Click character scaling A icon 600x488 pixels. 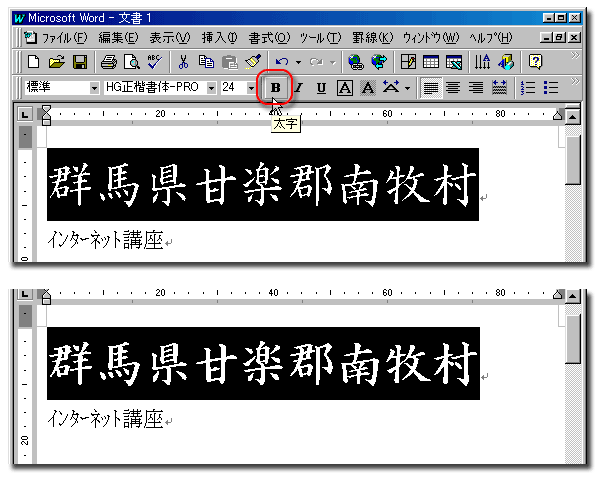coord(391,87)
